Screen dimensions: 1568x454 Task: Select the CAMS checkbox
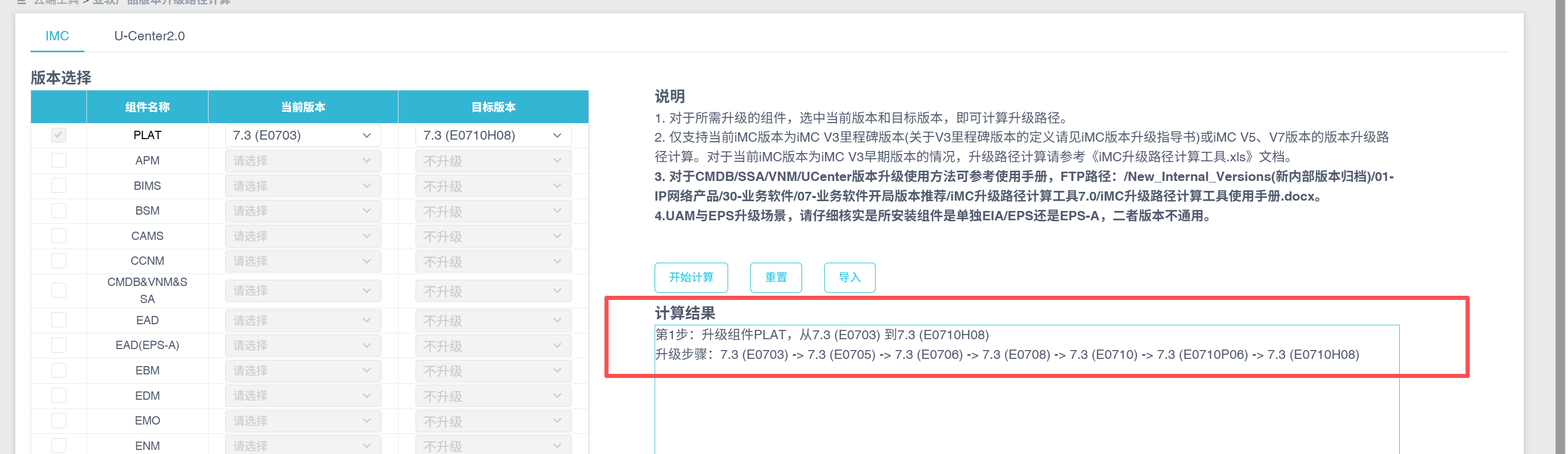point(58,235)
